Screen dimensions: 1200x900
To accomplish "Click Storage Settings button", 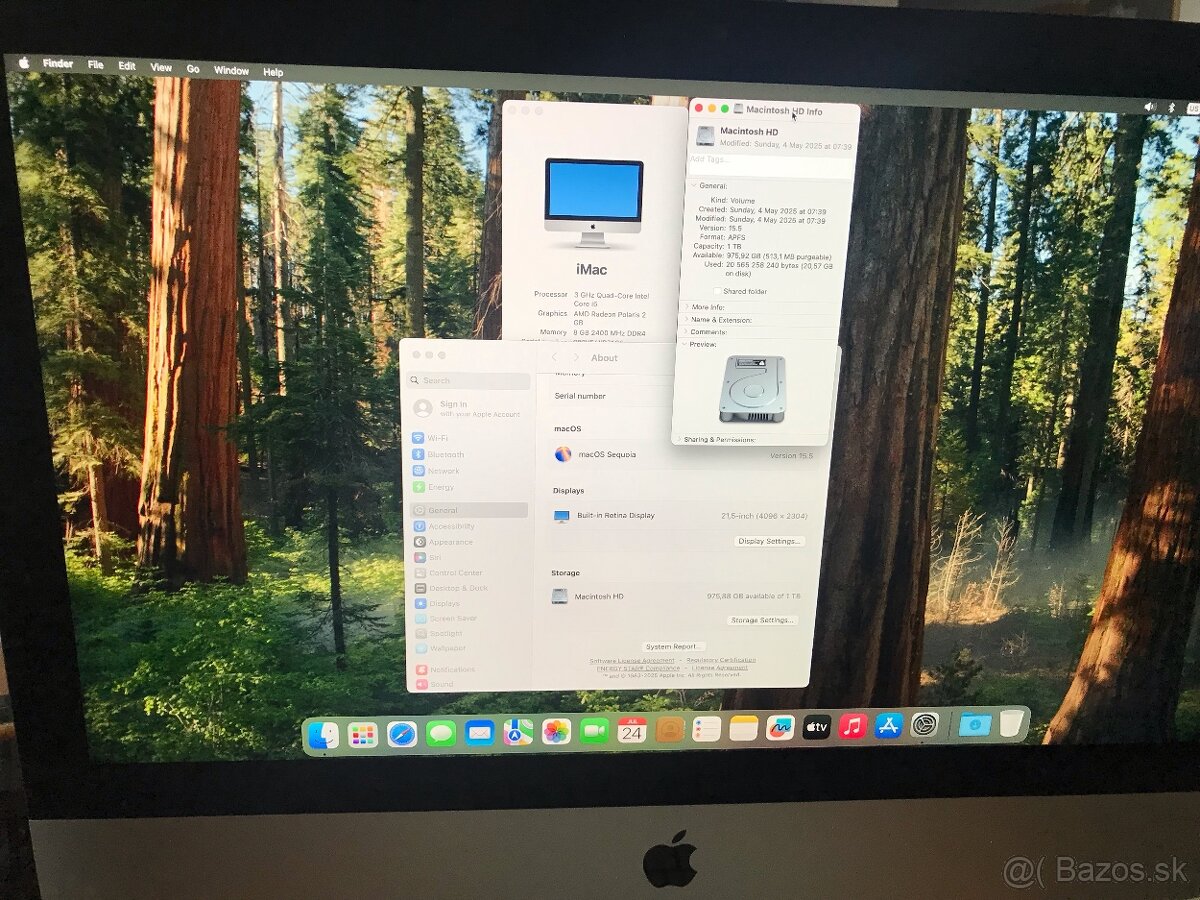I will pyautogui.click(x=762, y=620).
